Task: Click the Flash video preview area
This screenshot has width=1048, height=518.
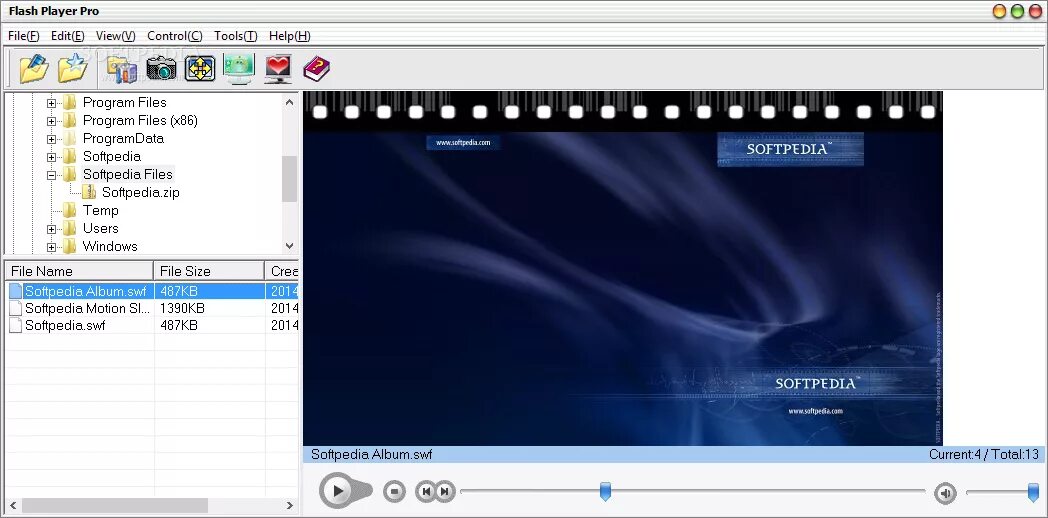Action: (x=623, y=268)
